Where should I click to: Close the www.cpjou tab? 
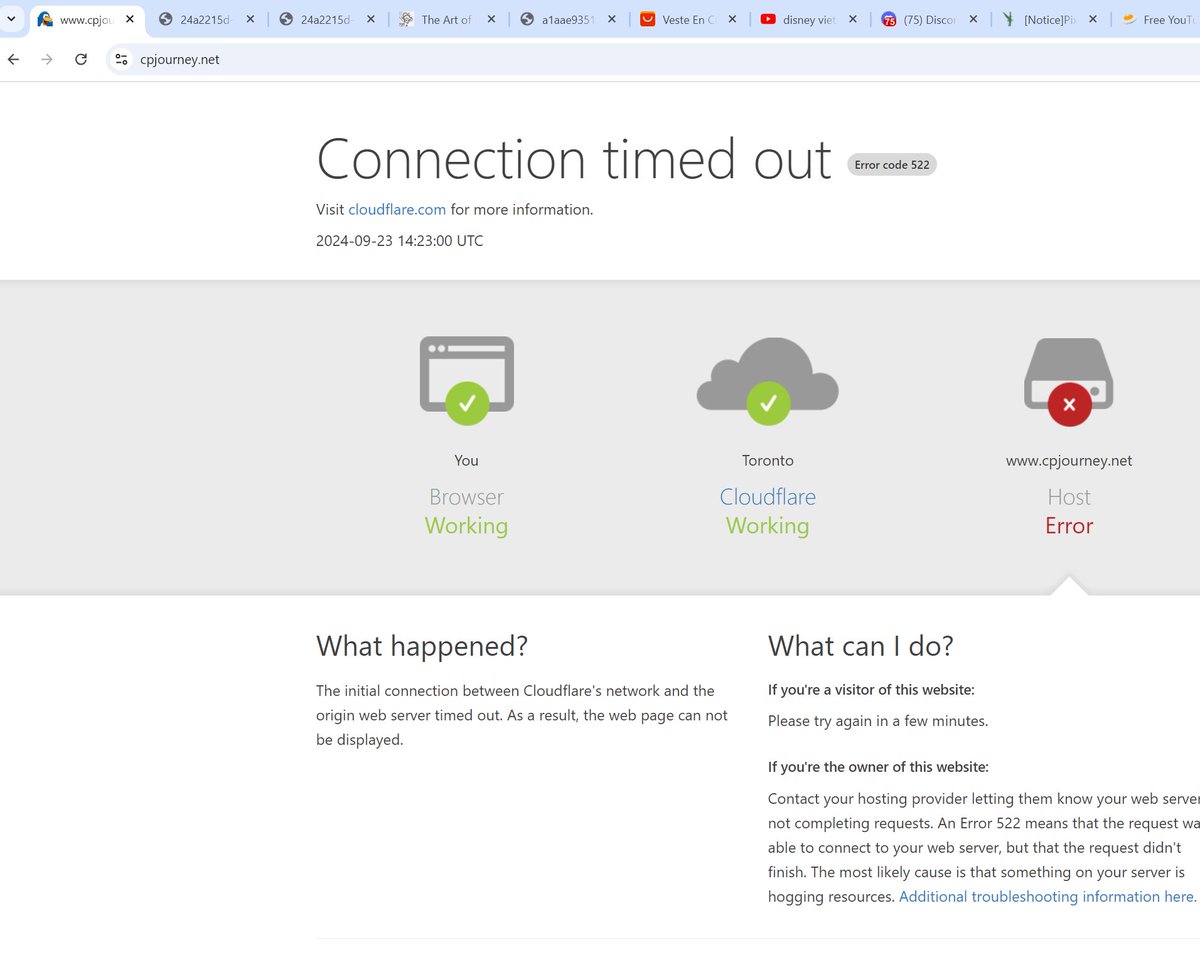[x=130, y=19]
